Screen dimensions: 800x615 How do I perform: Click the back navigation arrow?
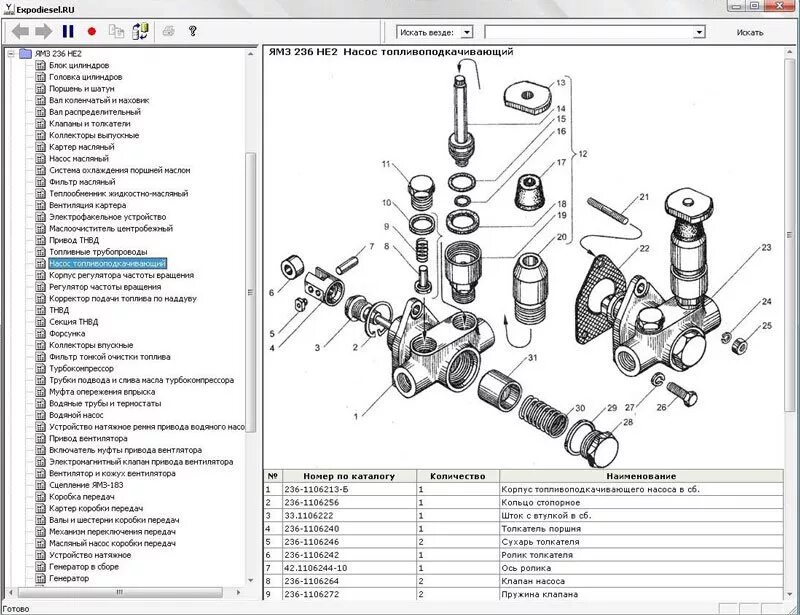[20, 32]
